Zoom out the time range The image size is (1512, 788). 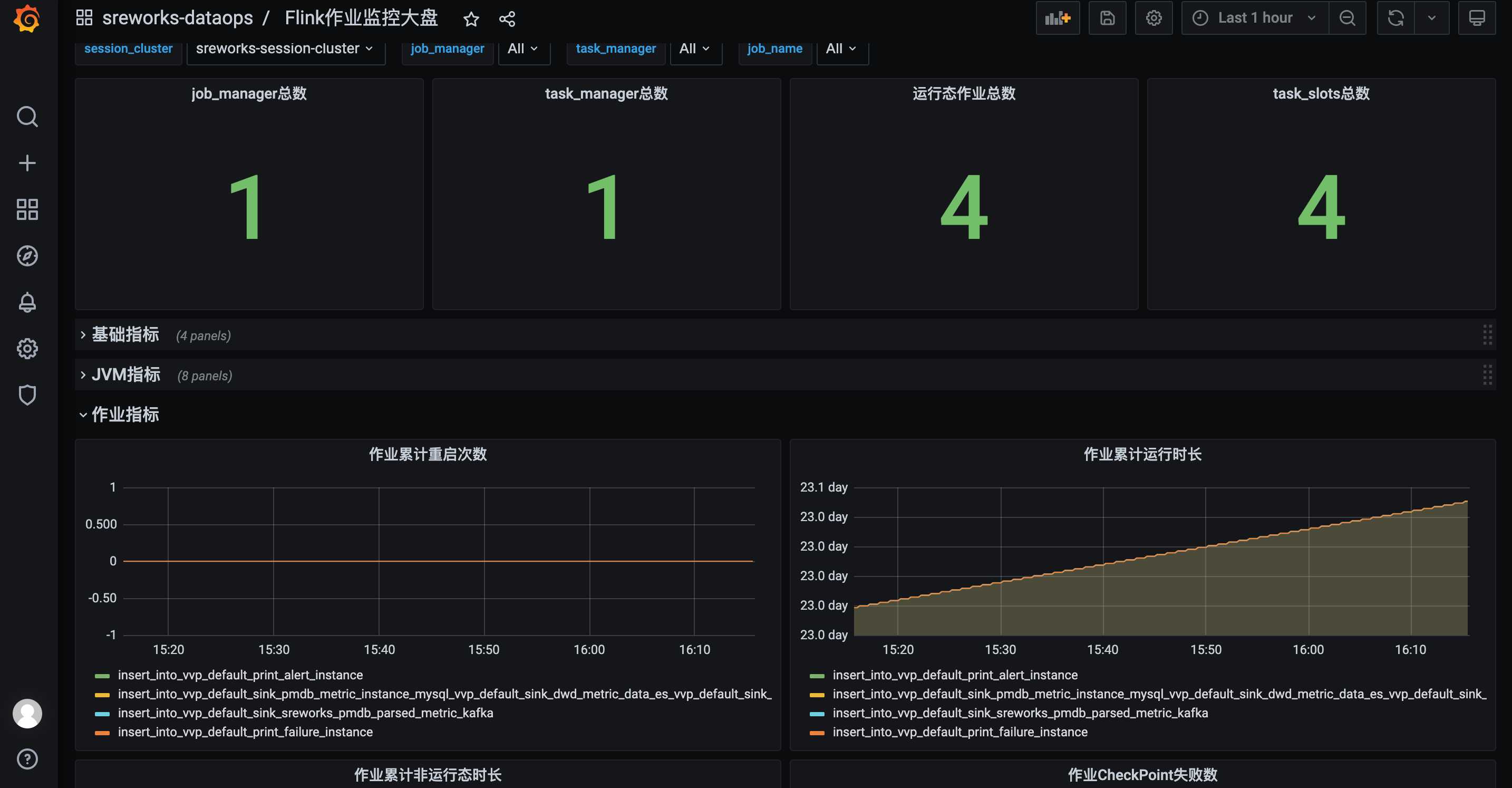(x=1347, y=18)
